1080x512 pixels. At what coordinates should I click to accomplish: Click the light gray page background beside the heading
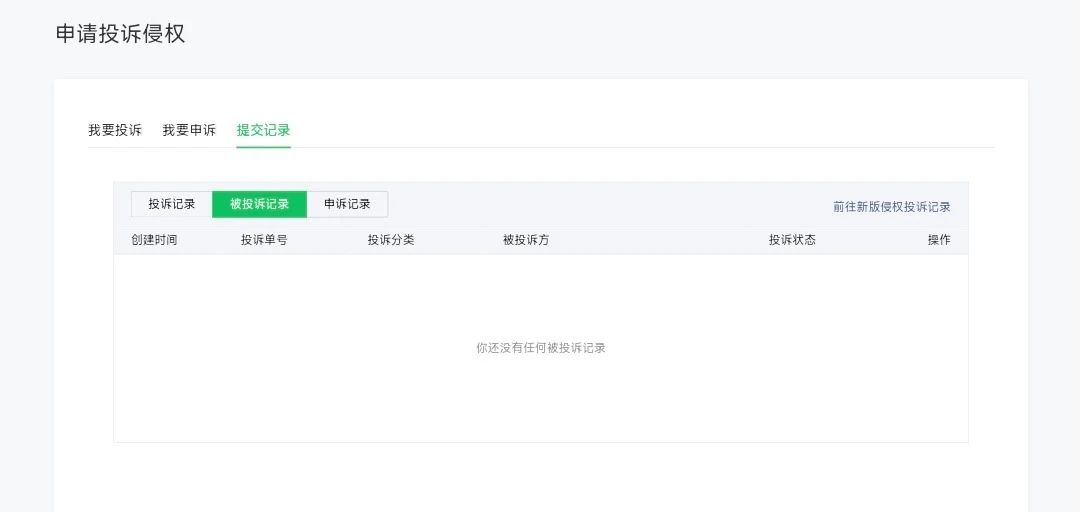620,34
